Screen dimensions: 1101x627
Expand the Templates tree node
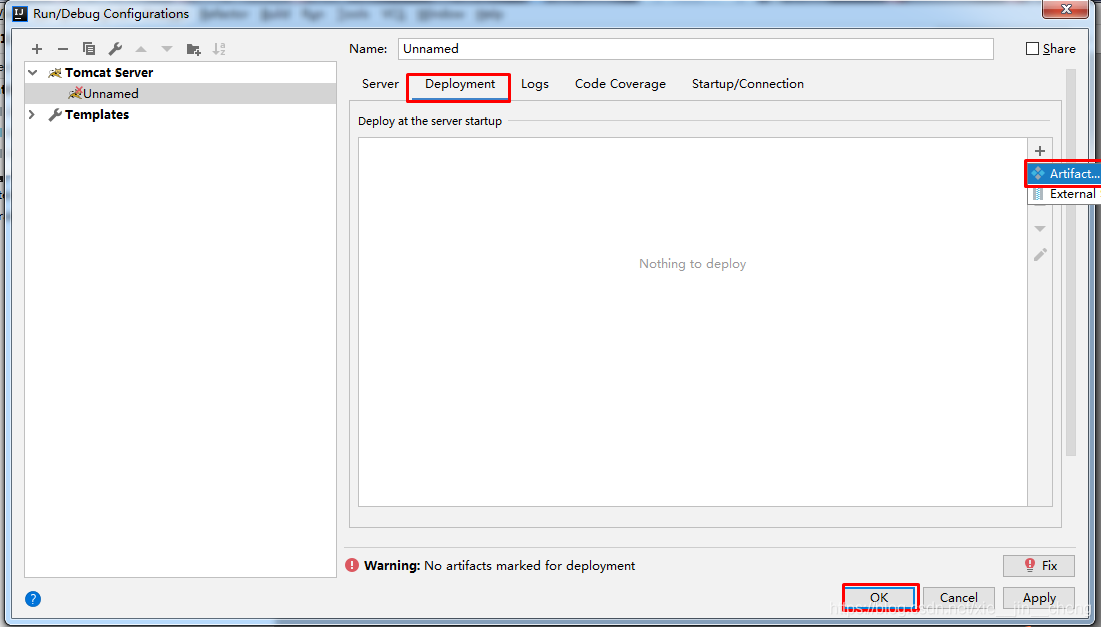point(32,114)
